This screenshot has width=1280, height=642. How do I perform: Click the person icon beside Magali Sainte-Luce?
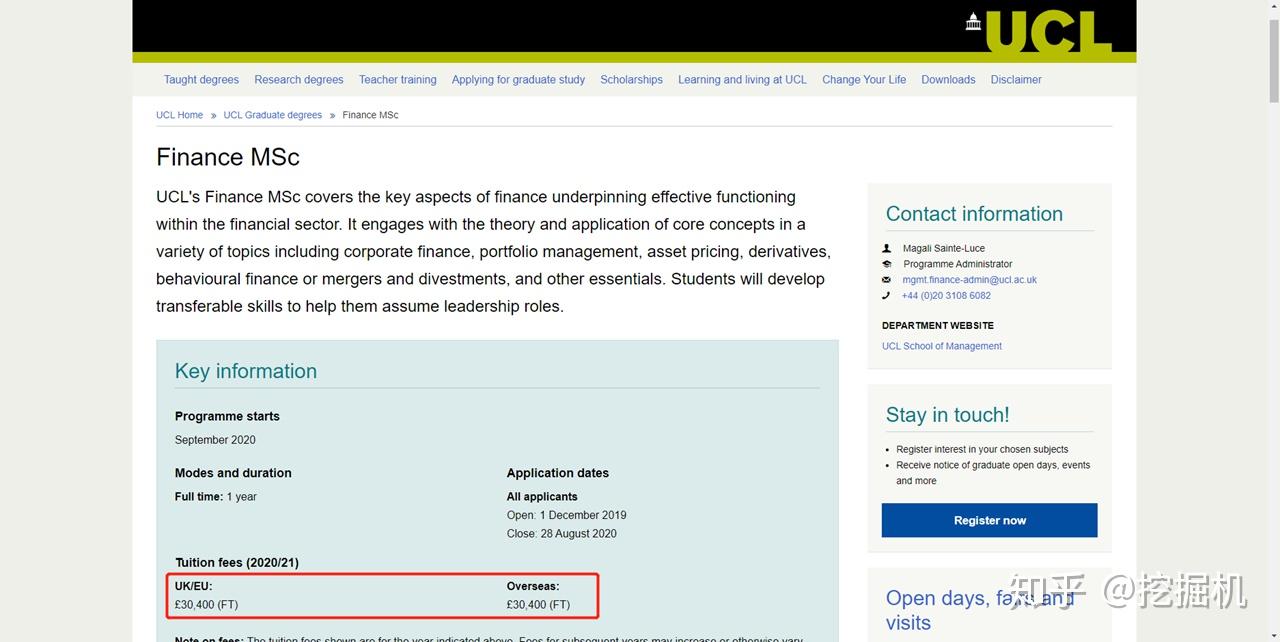click(886, 248)
